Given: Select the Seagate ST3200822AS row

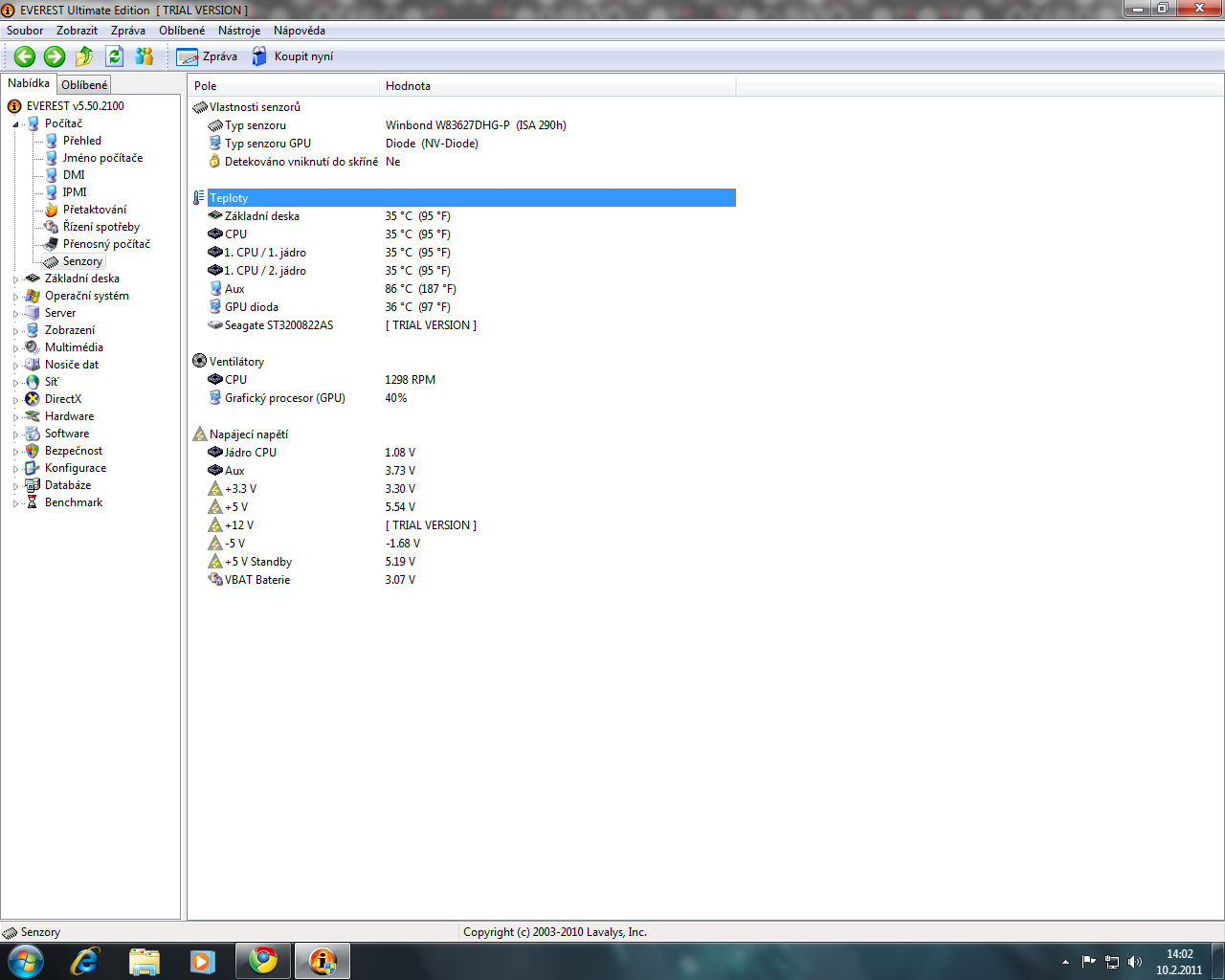Looking at the screenshot, I should coord(463,325).
